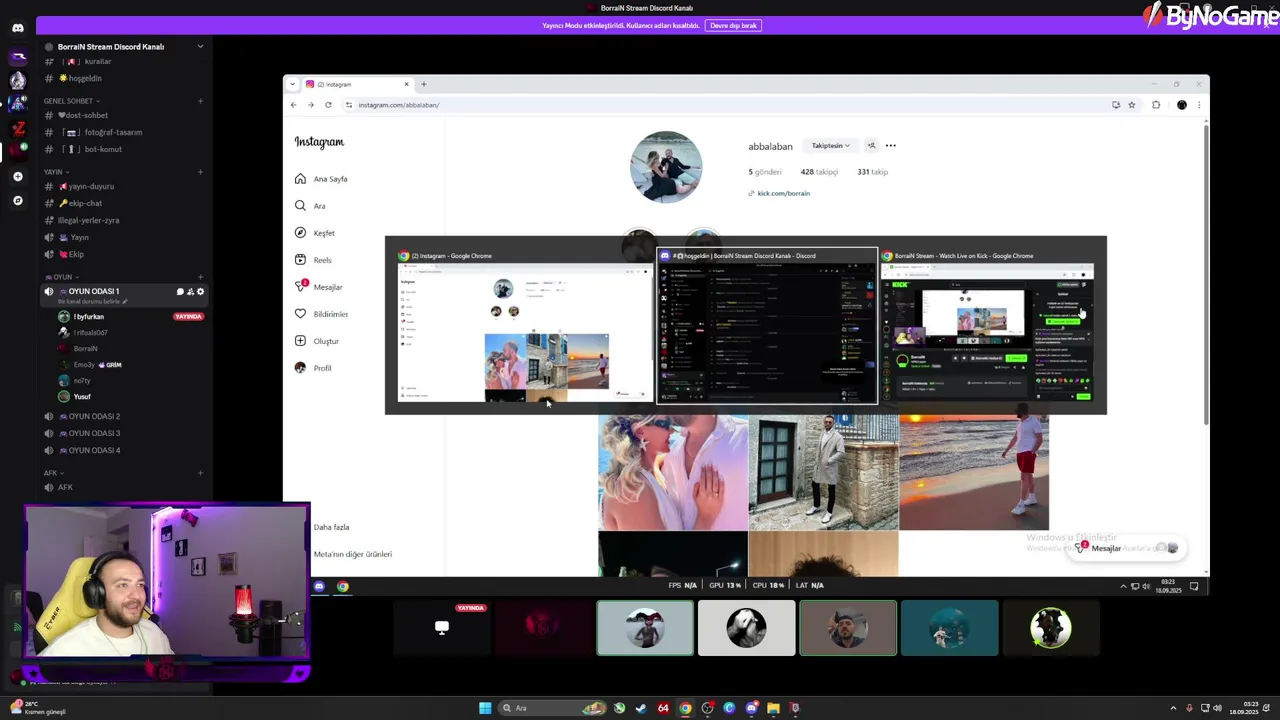Collapse GENEL SOHBET category

point(70,101)
